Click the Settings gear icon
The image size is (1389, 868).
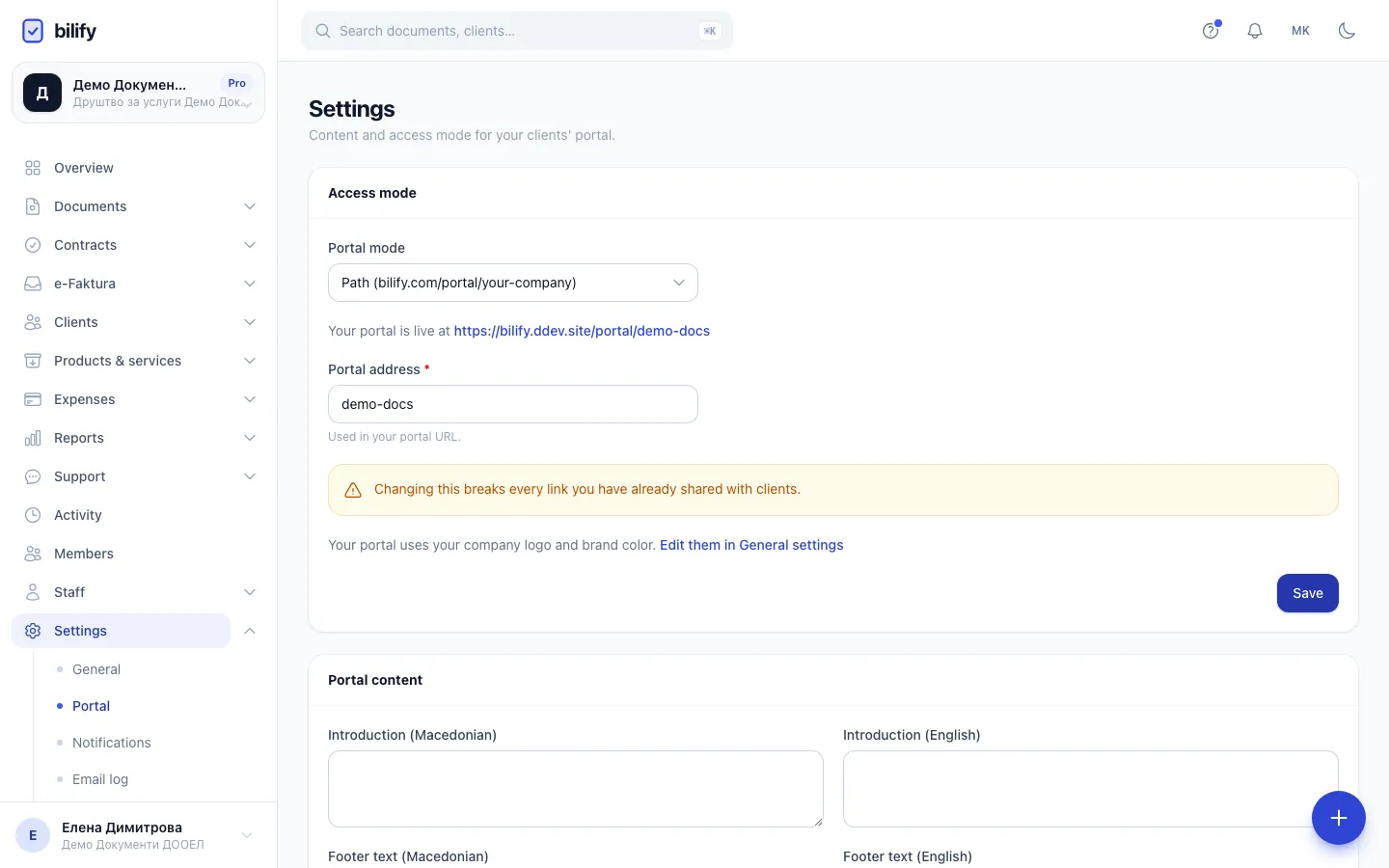(x=33, y=631)
